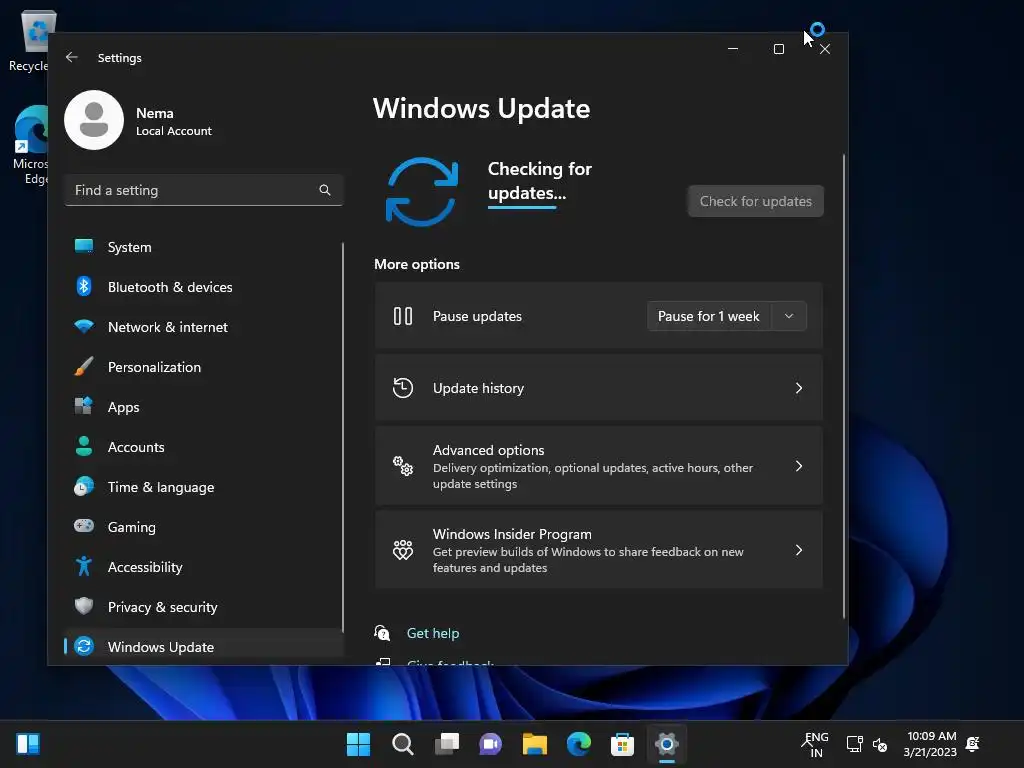Click the Nema Local Account name
This screenshot has height=768, width=1024.
pos(174,121)
